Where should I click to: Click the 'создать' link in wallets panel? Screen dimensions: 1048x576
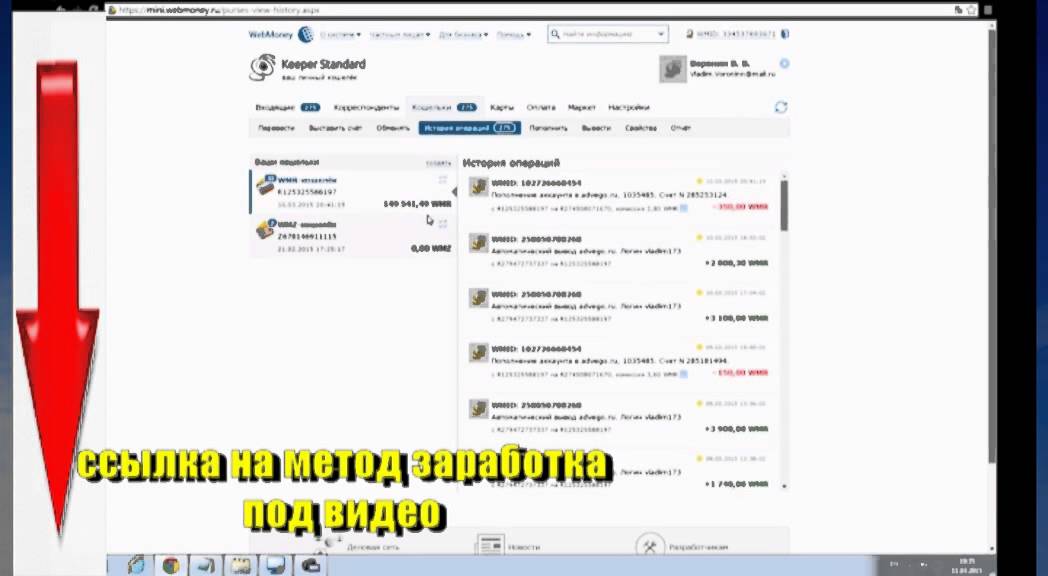pyautogui.click(x=438, y=163)
